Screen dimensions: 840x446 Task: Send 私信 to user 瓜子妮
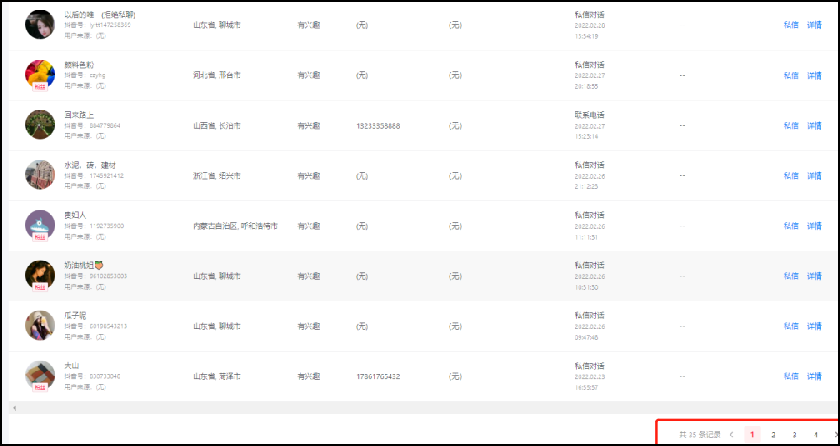click(x=791, y=326)
